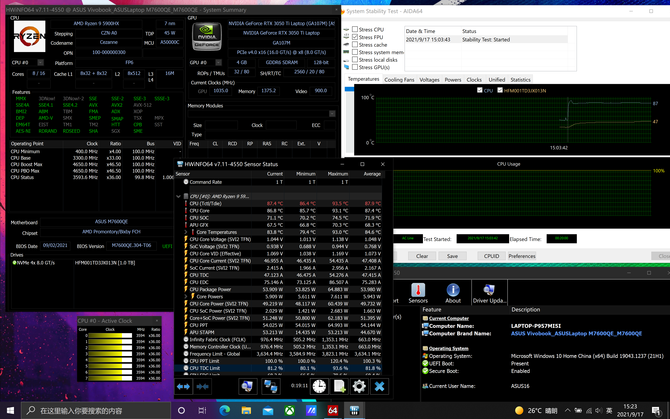670x419 pixels.
Task: Show hidden system tray icons chevron
Action: (567, 410)
